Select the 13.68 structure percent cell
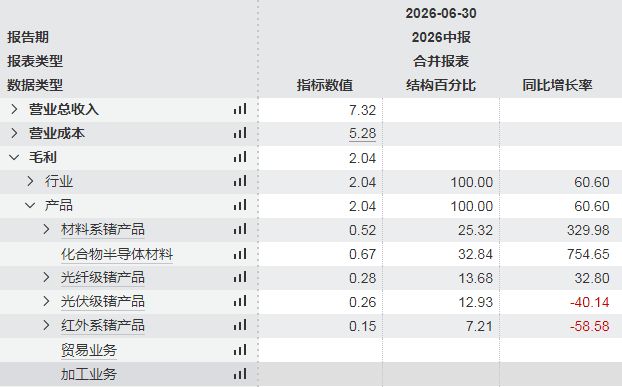 pyautogui.click(x=476, y=278)
